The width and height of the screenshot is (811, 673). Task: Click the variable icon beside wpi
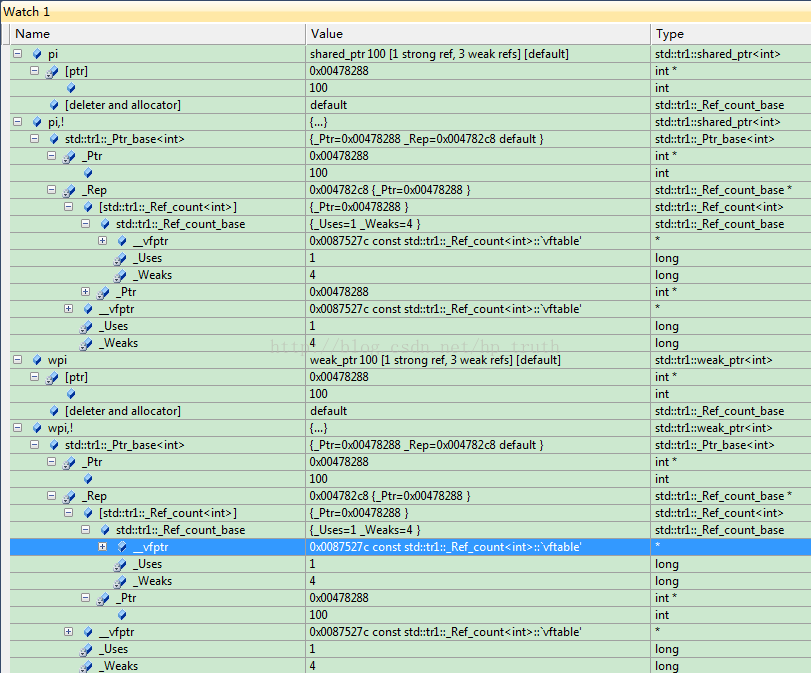click(37, 360)
